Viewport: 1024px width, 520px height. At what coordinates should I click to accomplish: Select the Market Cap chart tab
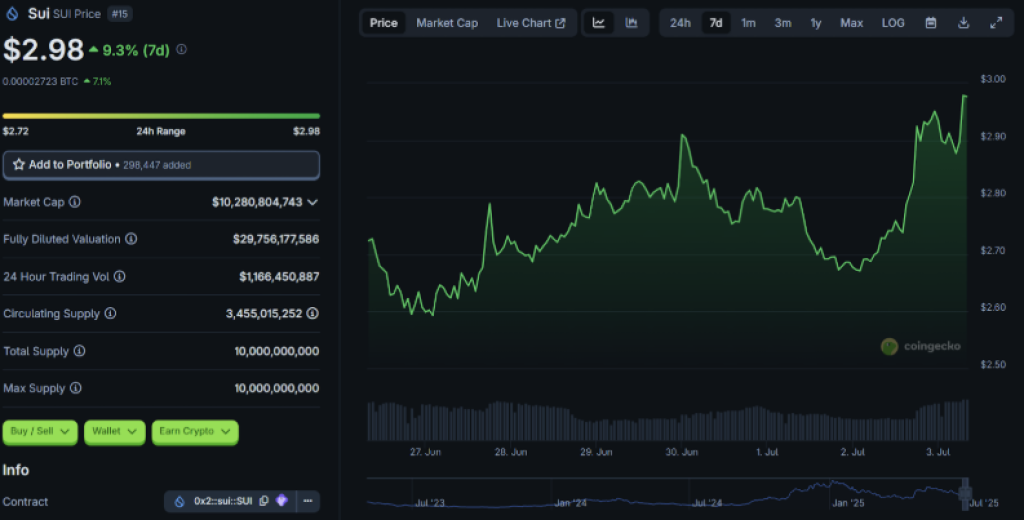[x=447, y=23]
